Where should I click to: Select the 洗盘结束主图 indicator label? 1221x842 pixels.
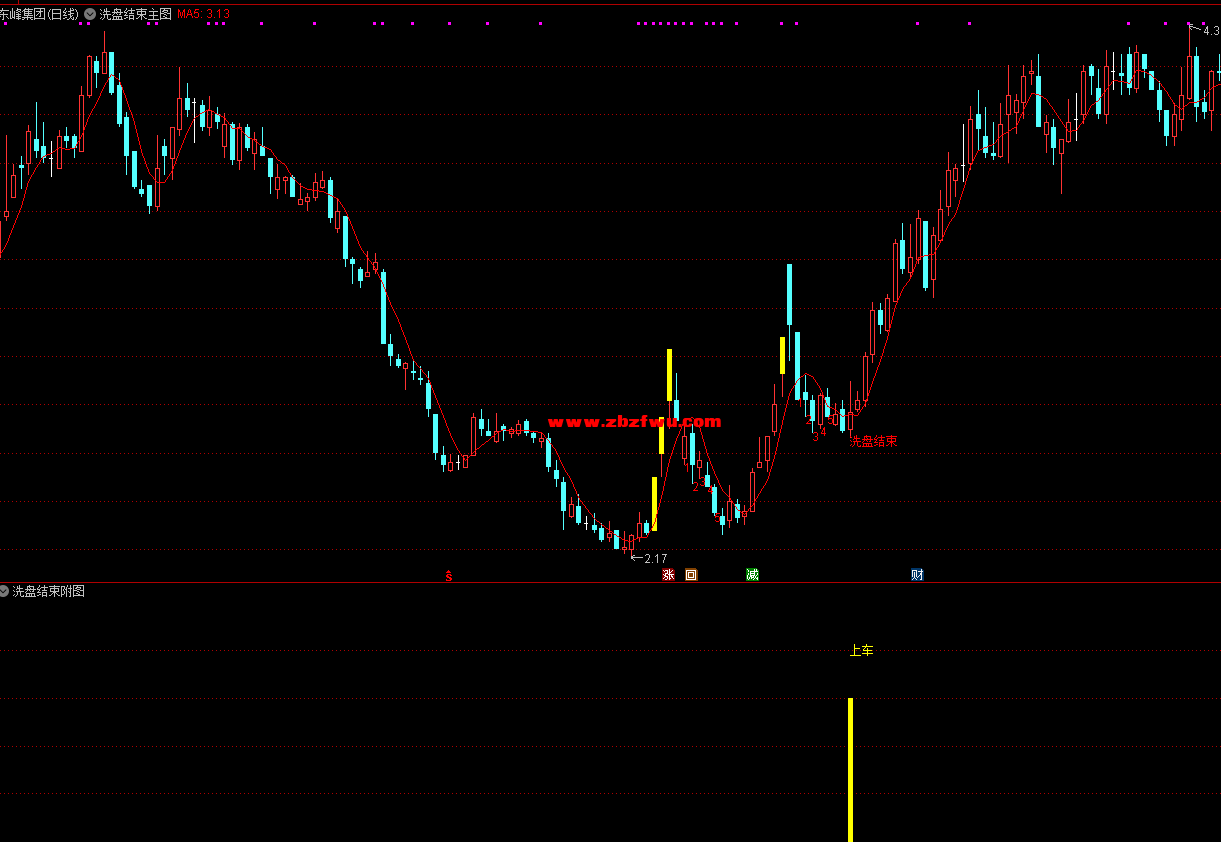[x=136, y=14]
